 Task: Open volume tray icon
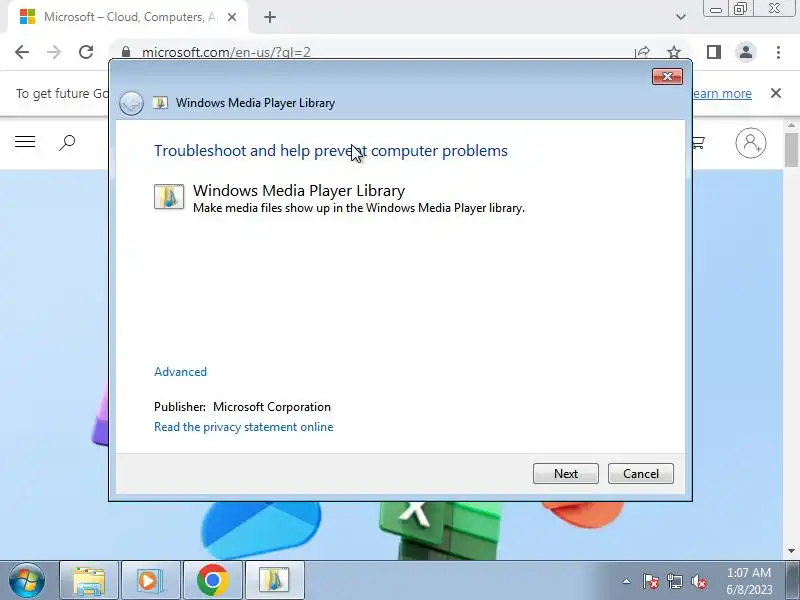698,581
